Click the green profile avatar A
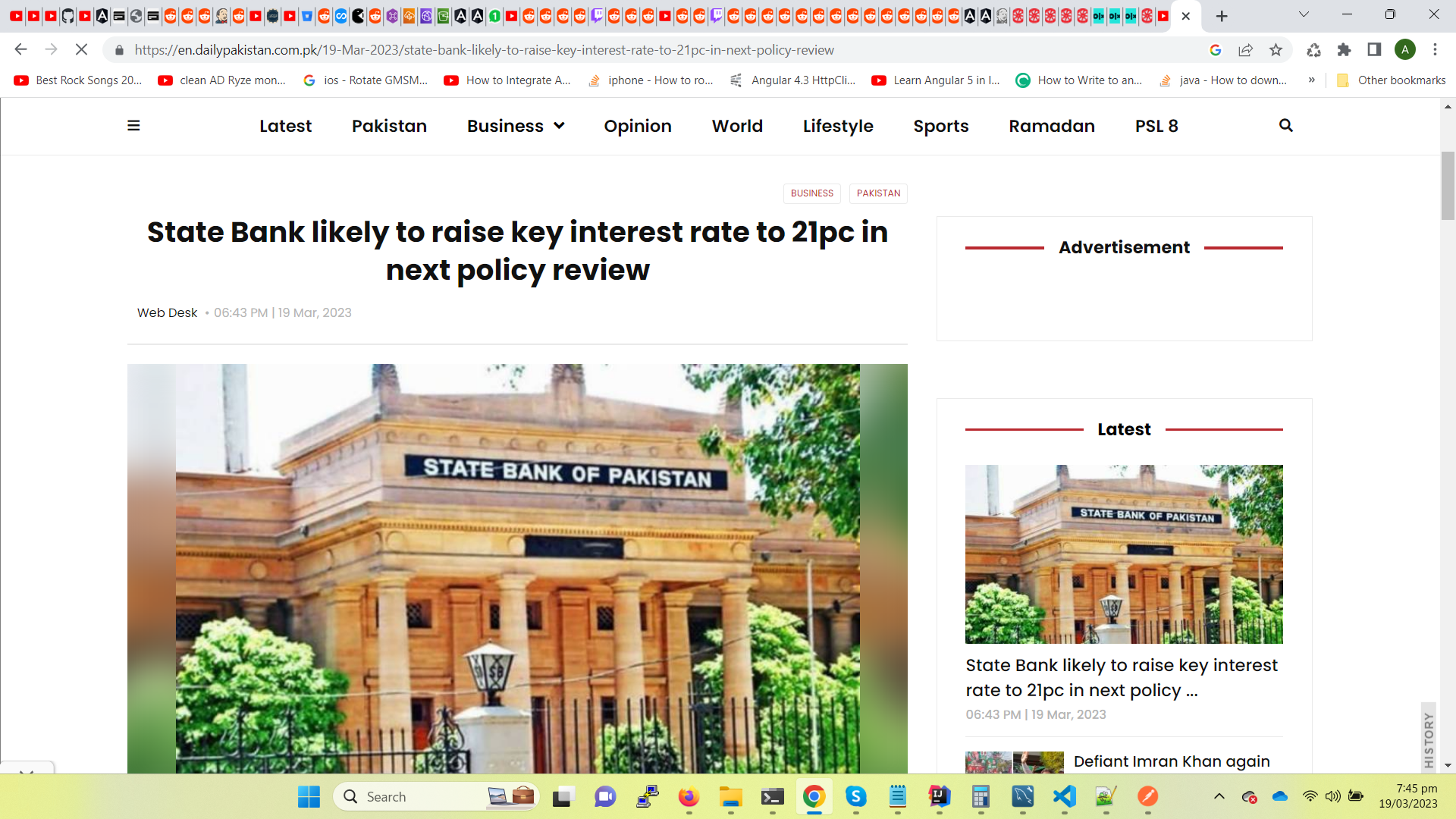 [x=1404, y=50]
